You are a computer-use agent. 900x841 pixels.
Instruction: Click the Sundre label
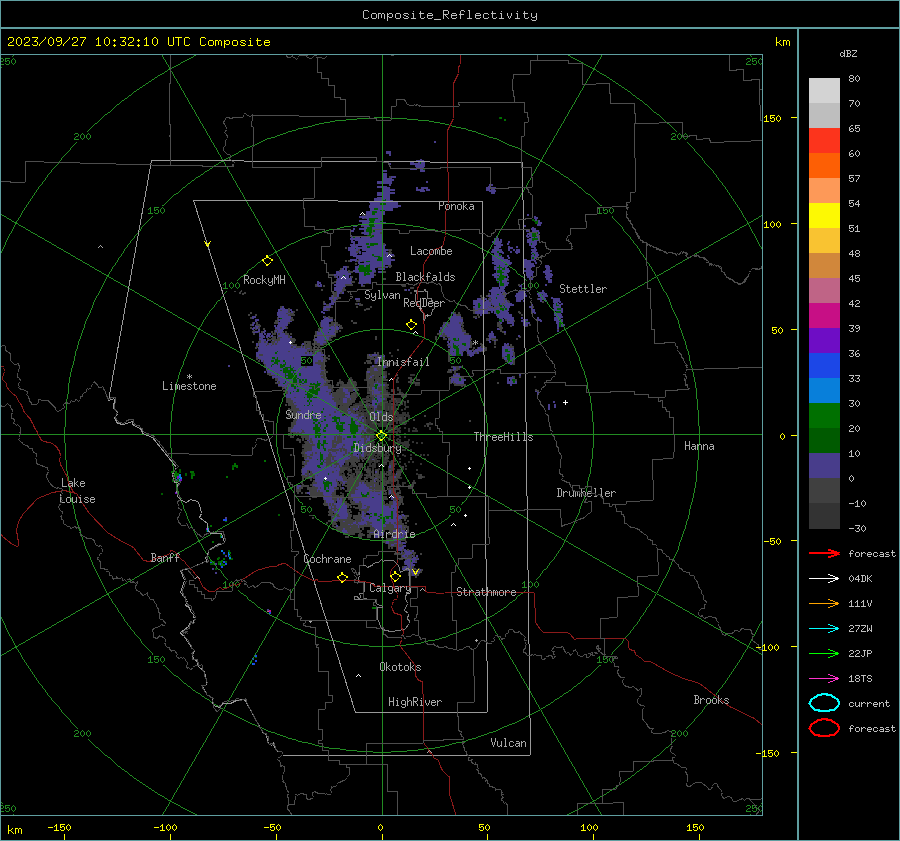coord(304,414)
